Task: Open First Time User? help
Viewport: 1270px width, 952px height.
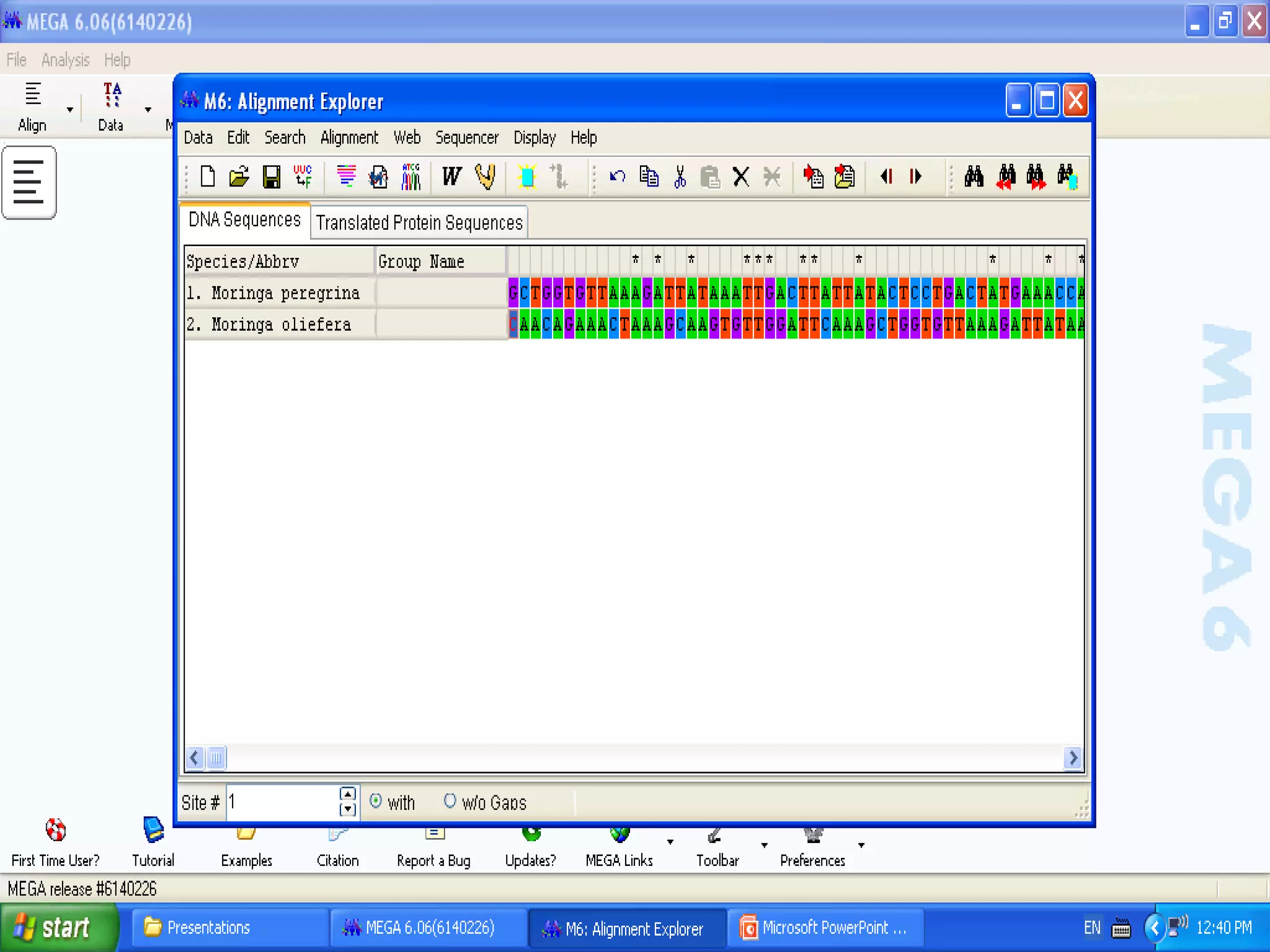Action: pos(55,843)
